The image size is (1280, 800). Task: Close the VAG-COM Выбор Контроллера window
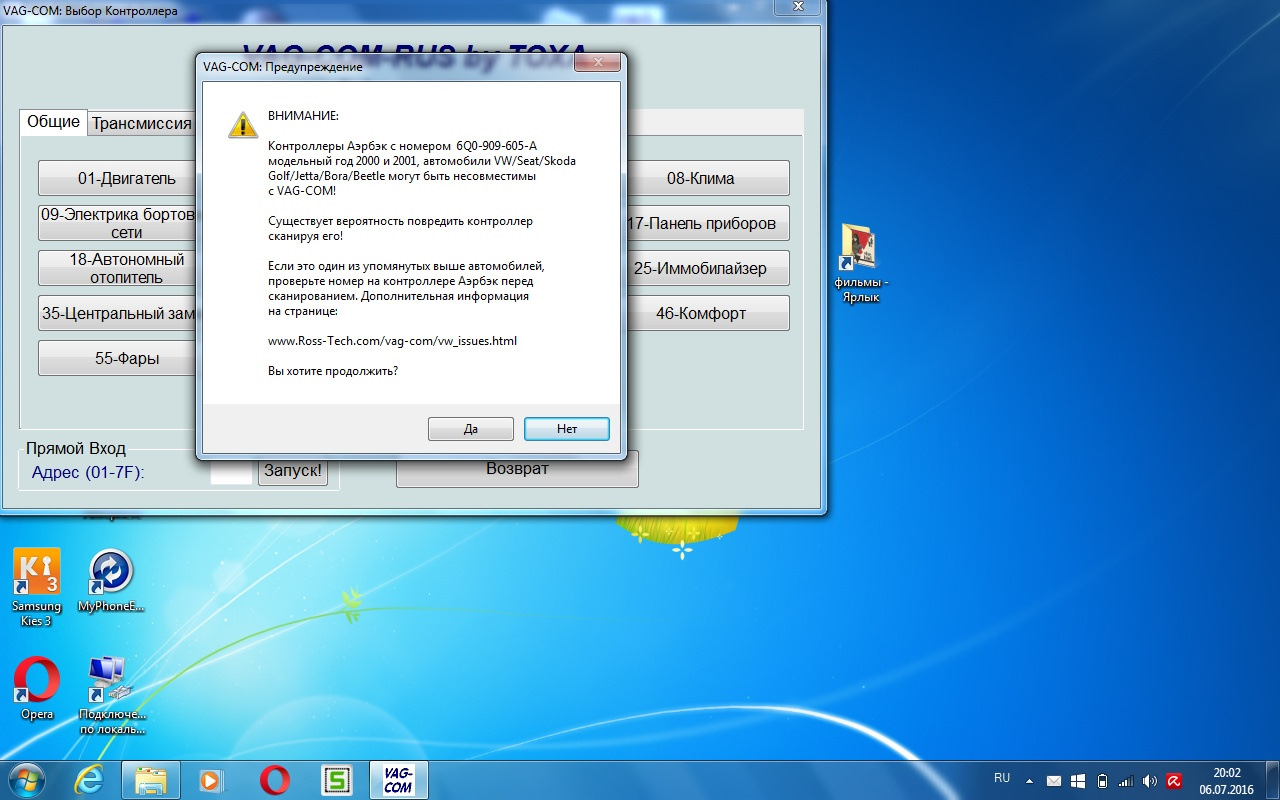(x=797, y=7)
